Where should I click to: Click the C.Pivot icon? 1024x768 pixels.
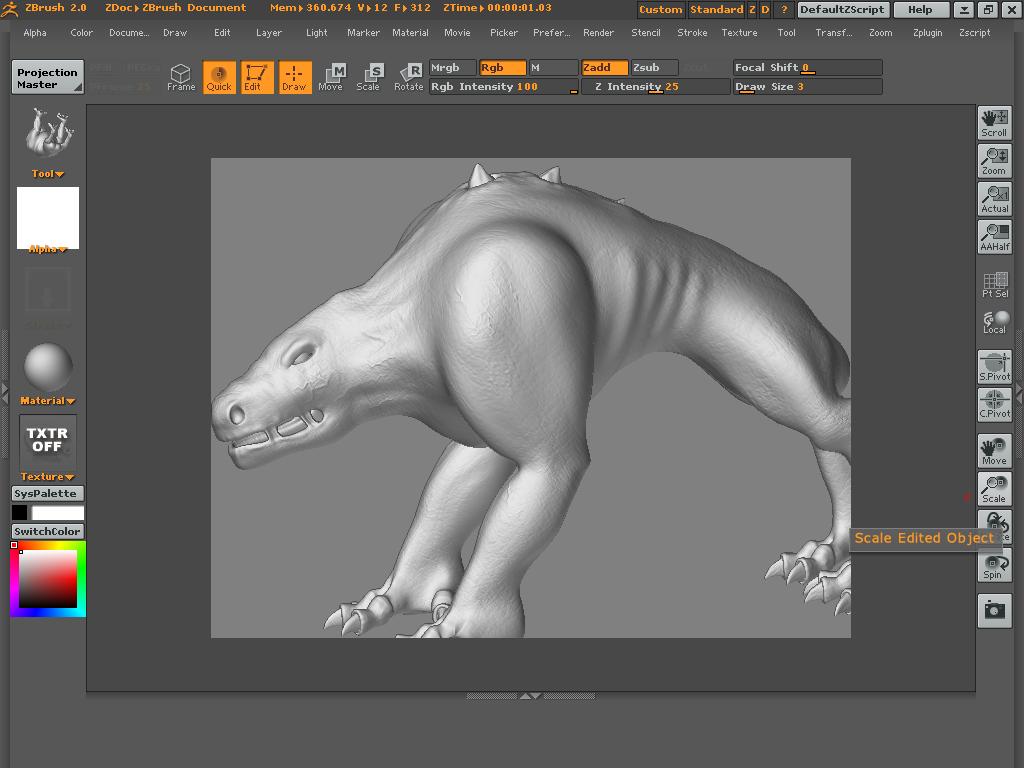994,407
